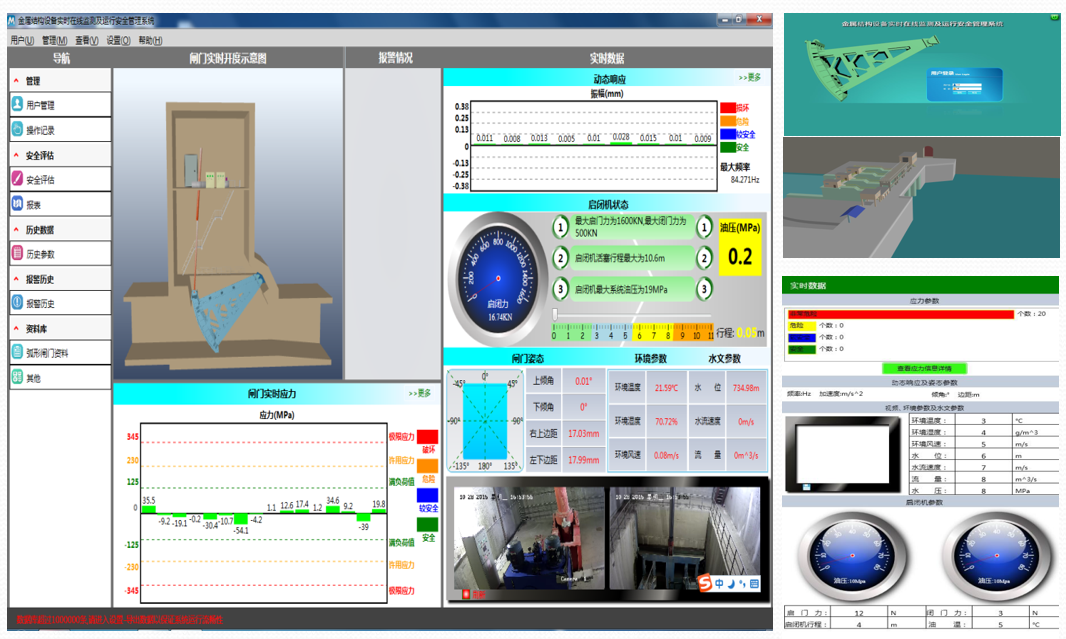This screenshot has width=1066, height=639.
Task: Click the 闸门实时开度示意图 header
Action: 228,58
